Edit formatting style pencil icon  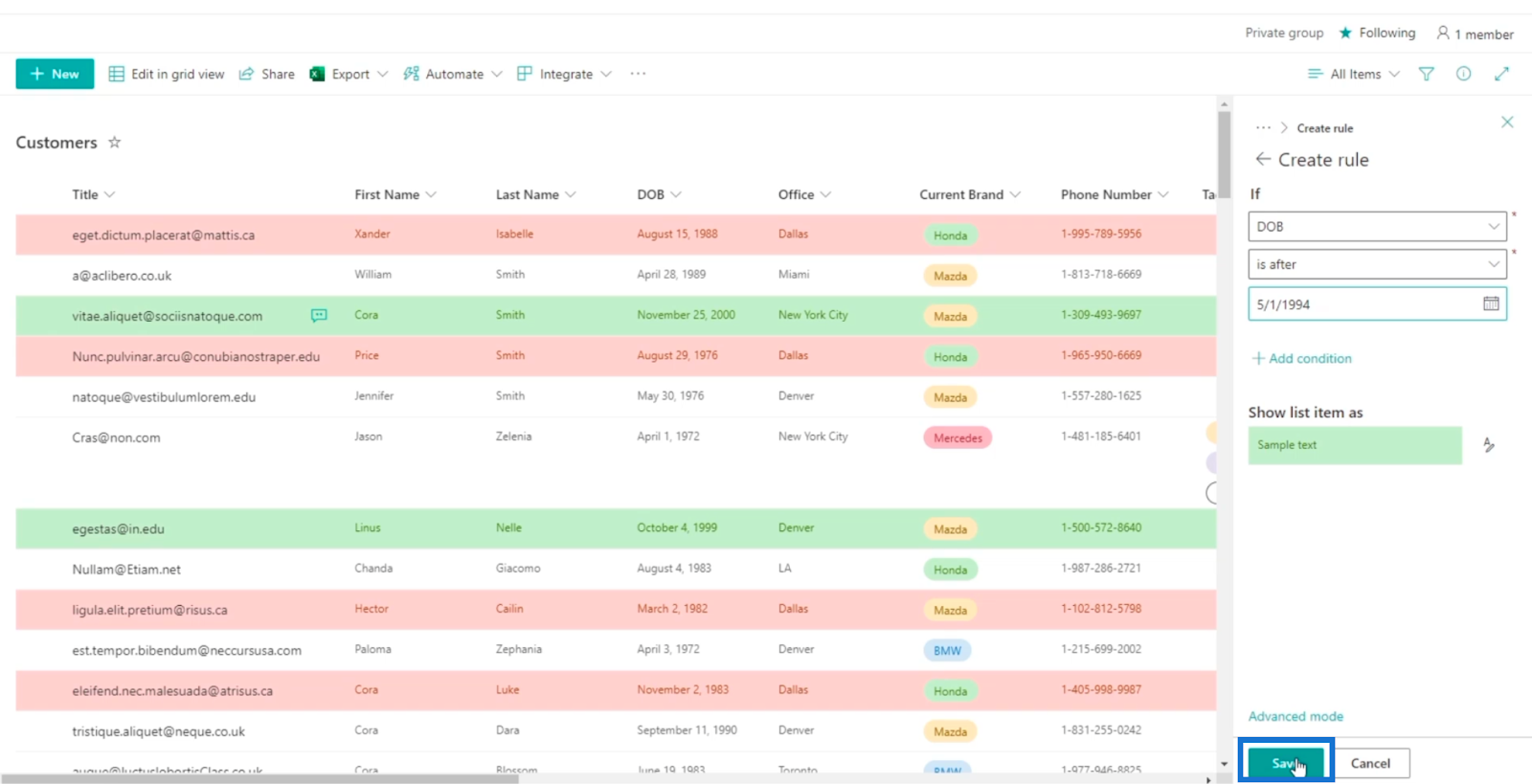pos(1489,445)
